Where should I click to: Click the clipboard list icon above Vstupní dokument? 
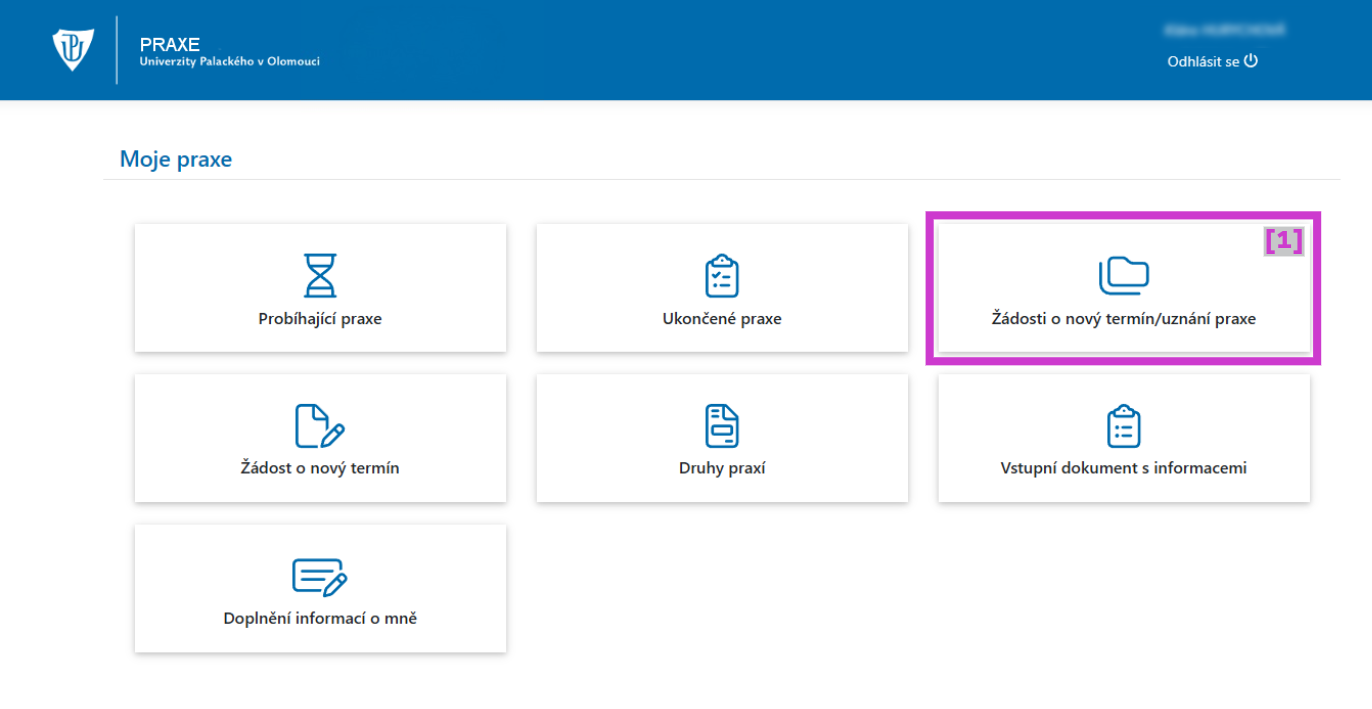(x=1123, y=426)
